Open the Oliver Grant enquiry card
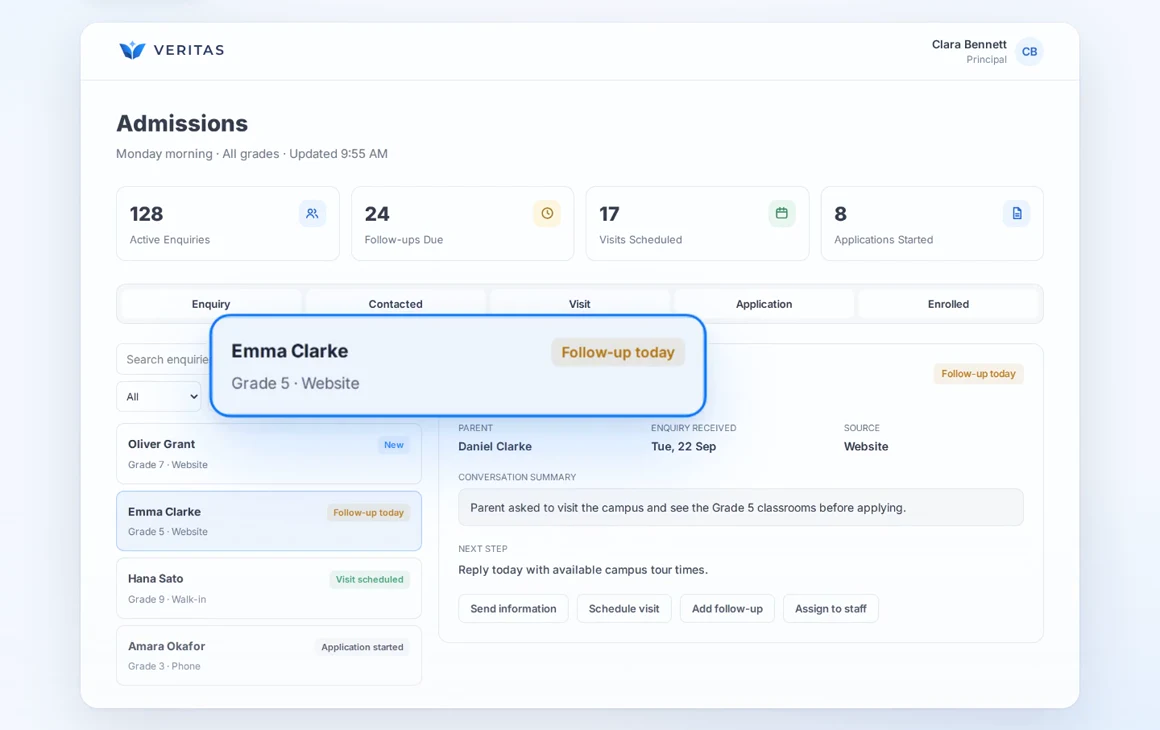The image size is (1160, 730). click(x=269, y=453)
